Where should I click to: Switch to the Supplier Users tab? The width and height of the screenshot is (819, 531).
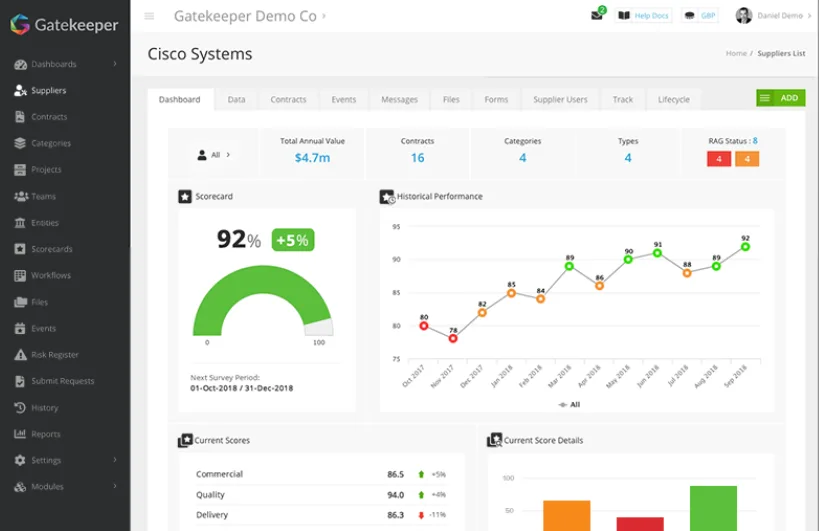point(560,100)
